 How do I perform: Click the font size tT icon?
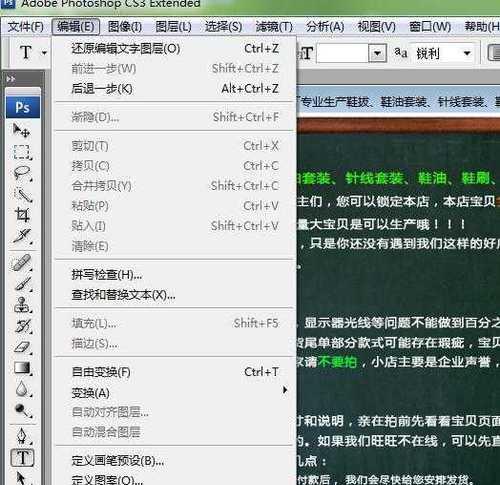tap(305, 53)
